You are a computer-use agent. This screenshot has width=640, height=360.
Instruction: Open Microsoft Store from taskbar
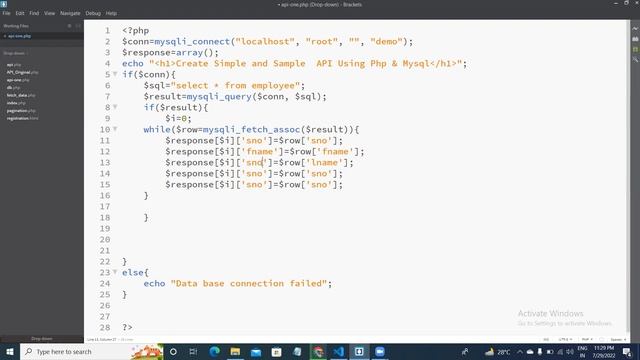click(276, 351)
